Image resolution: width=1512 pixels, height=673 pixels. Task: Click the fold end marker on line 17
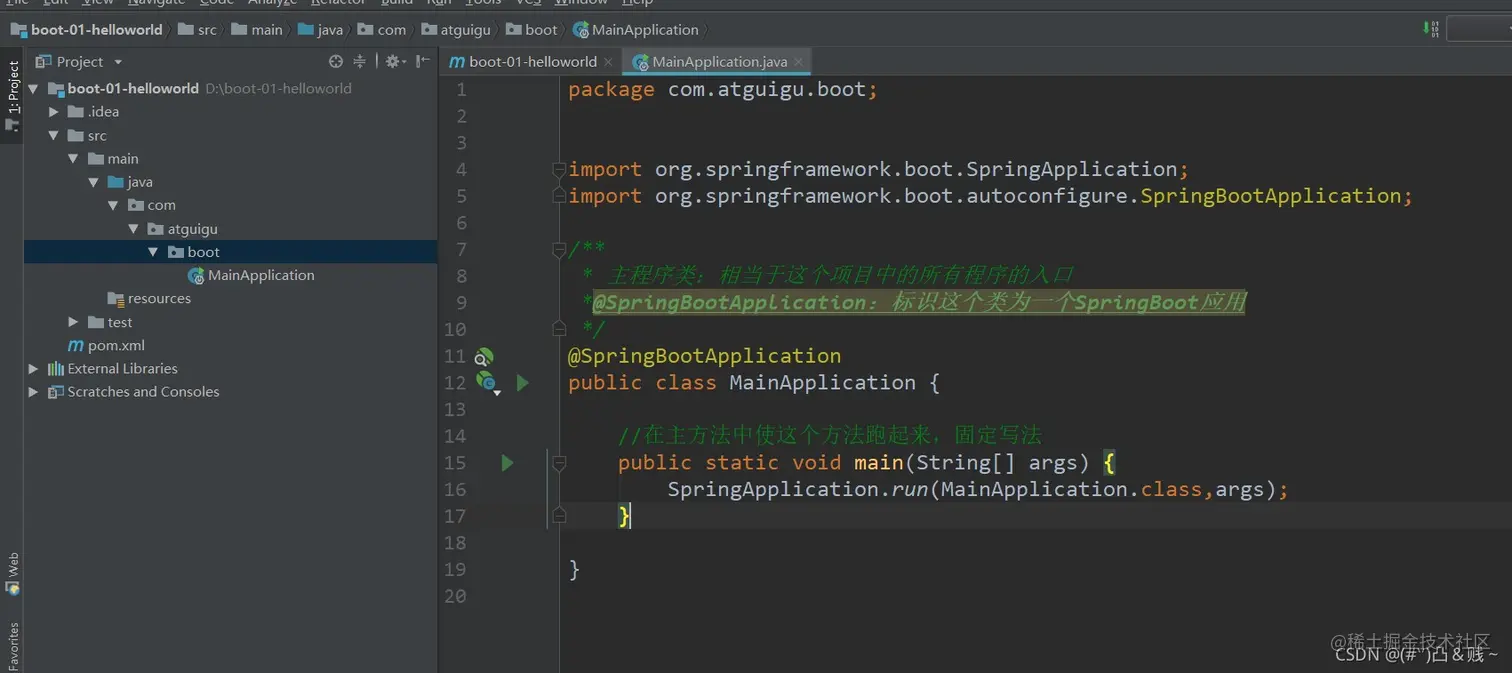point(559,516)
